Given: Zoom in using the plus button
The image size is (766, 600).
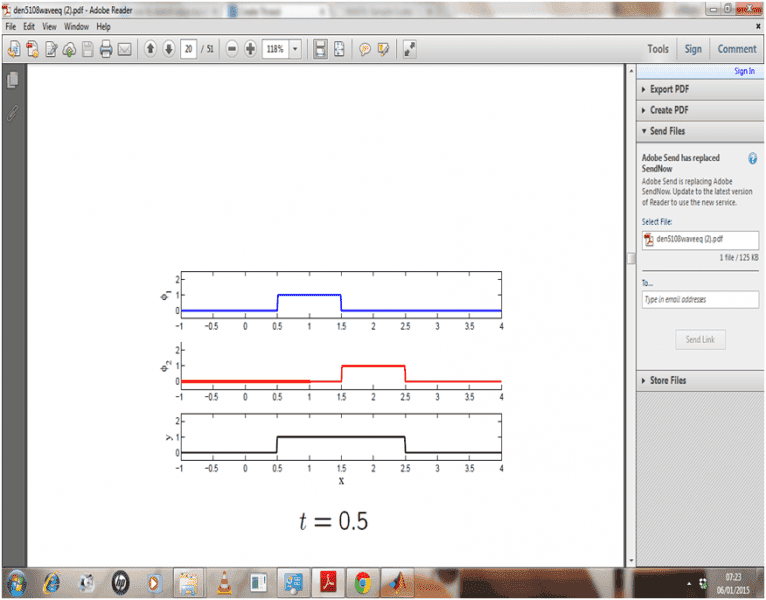Looking at the screenshot, I should point(250,49).
